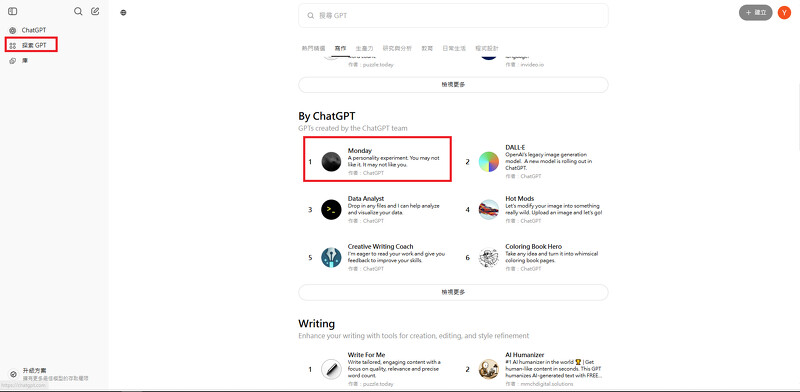Click 作者：puzzle.today under Write For Me
Viewport: 800px width, 392px height.
(x=370, y=384)
